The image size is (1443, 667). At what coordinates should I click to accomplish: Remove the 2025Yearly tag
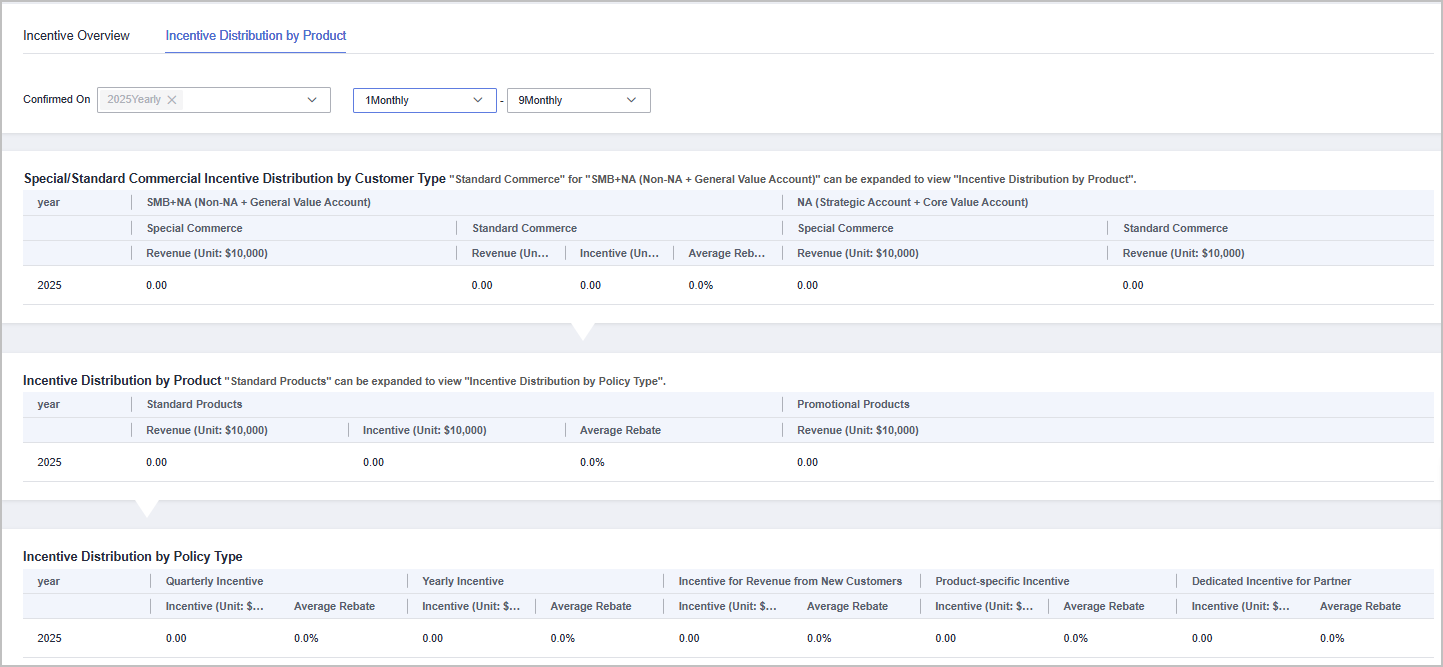(x=172, y=100)
